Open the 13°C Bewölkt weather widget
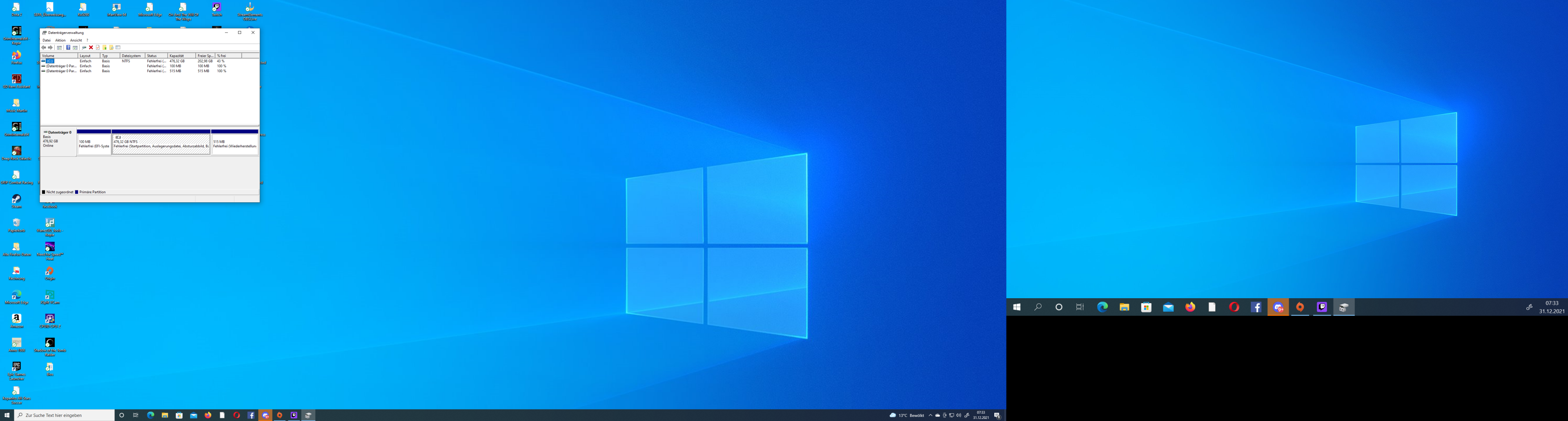The image size is (1568, 421). pyautogui.click(x=906, y=415)
